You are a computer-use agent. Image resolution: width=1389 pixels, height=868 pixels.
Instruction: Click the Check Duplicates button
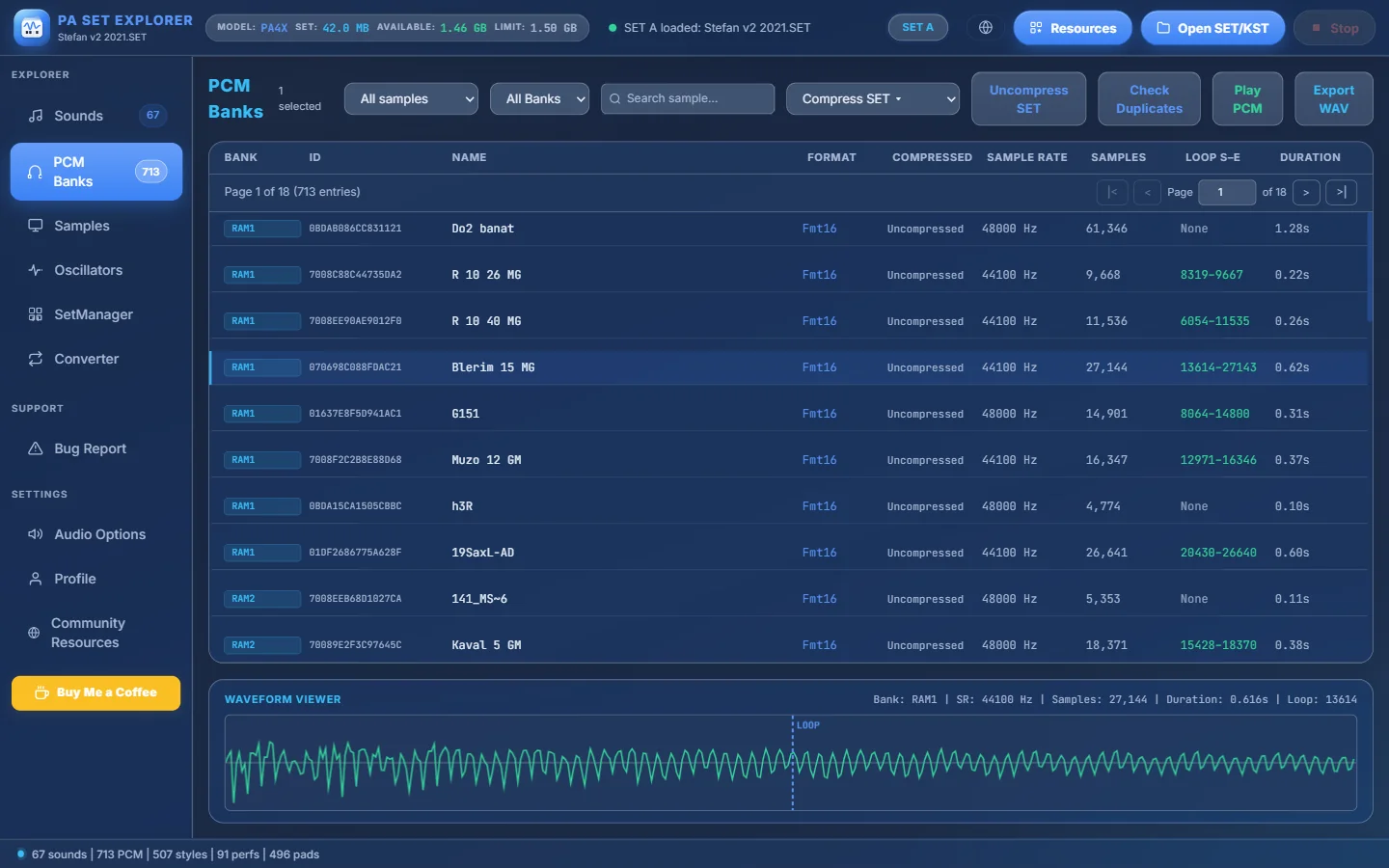(1149, 99)
